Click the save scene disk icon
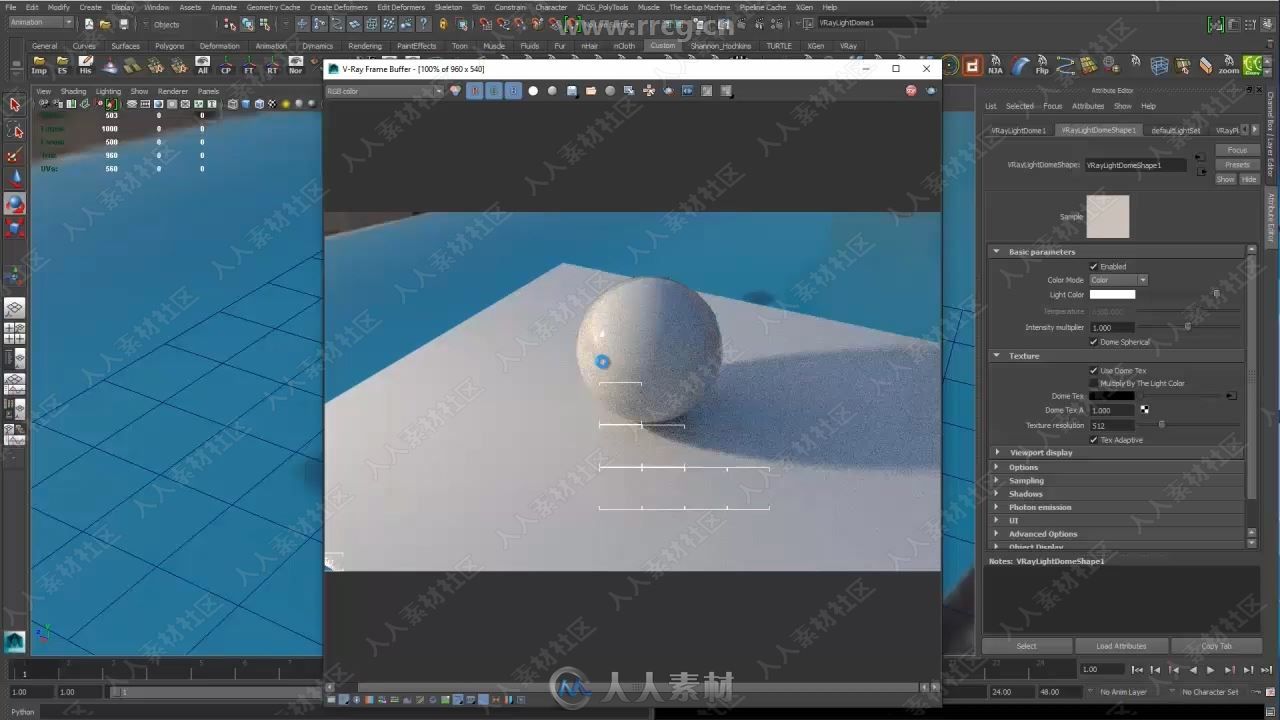Image resolution: width=1280 pixels, height=720 pixels. tap(124, 24)
